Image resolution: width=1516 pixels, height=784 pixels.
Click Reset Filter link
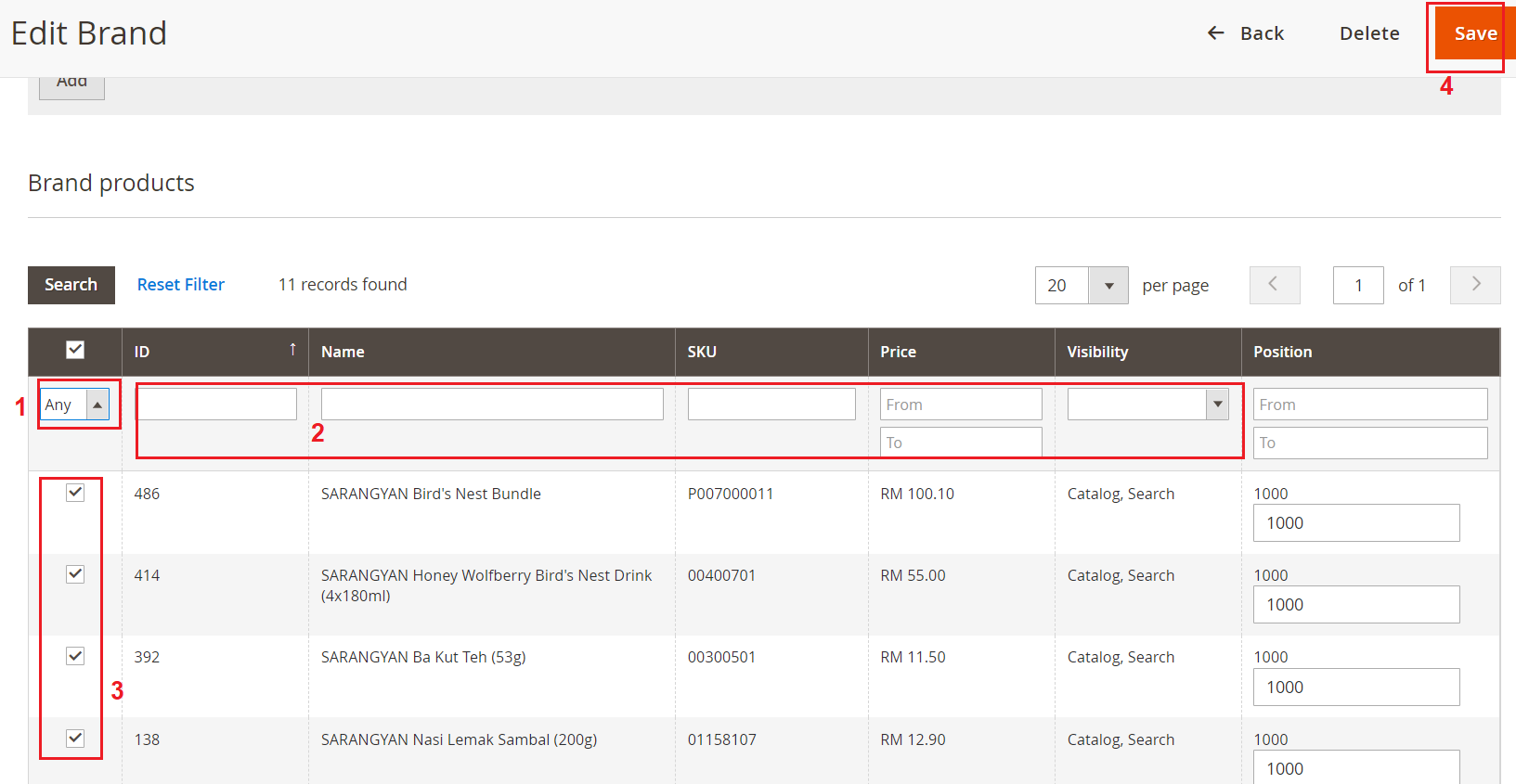(x=181, y=285)
